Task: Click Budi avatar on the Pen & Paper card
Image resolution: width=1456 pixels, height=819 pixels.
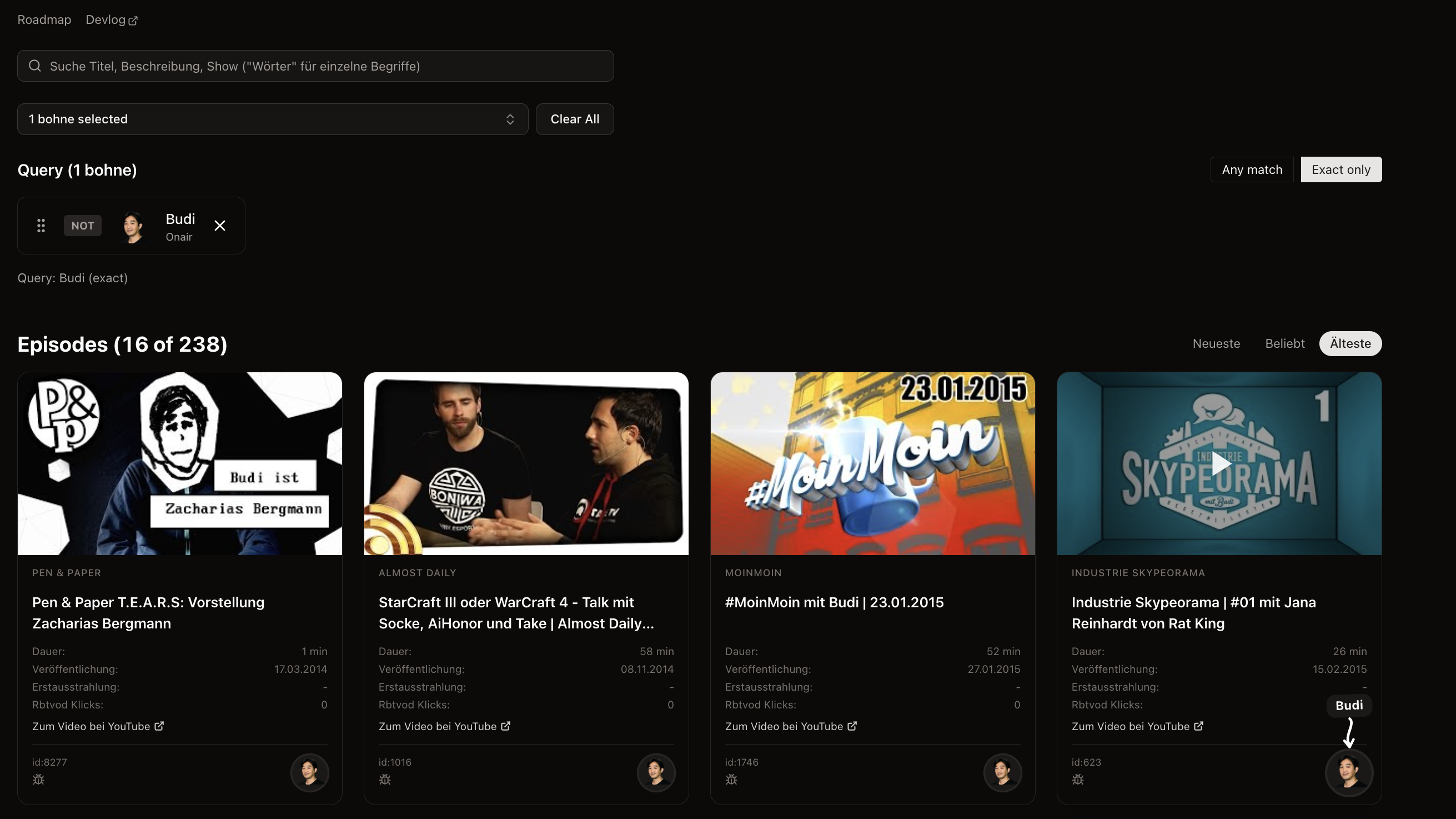Action: [x=309, y=772]
